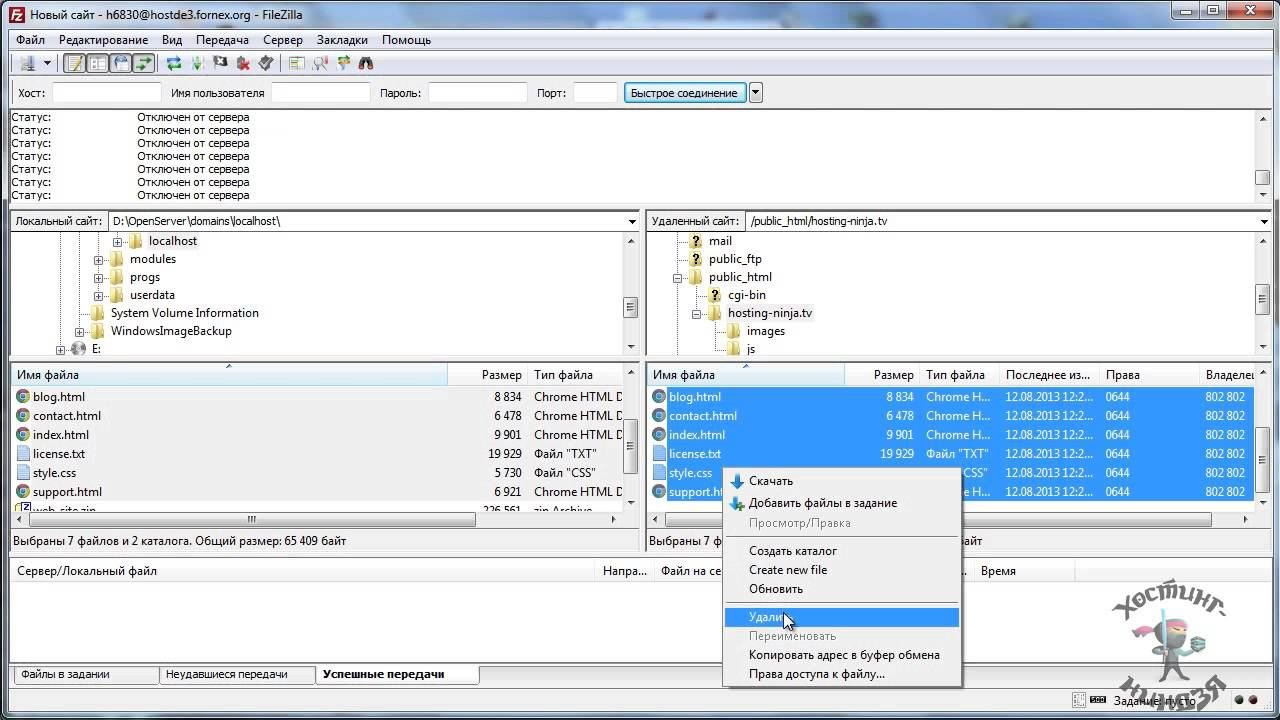Expand the local site path dropdown

632,221
